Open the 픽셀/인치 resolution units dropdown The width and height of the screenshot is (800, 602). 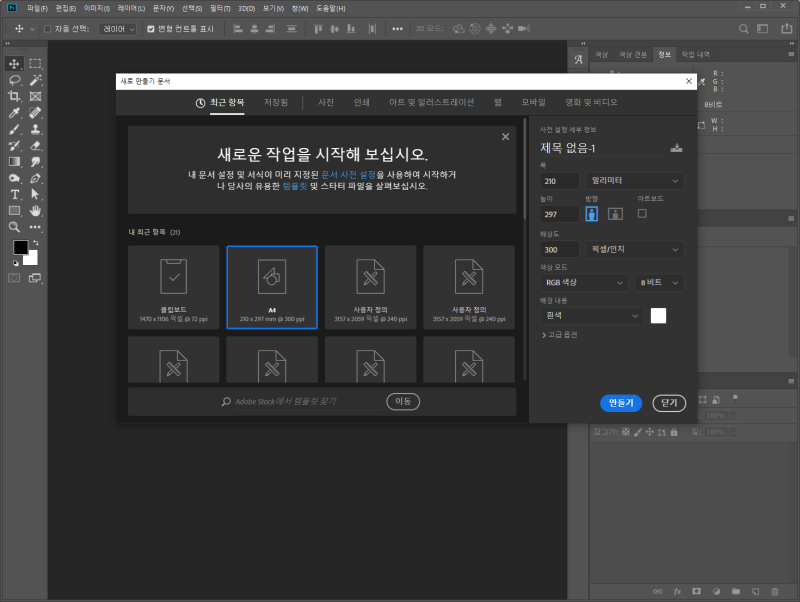[634, 249]
